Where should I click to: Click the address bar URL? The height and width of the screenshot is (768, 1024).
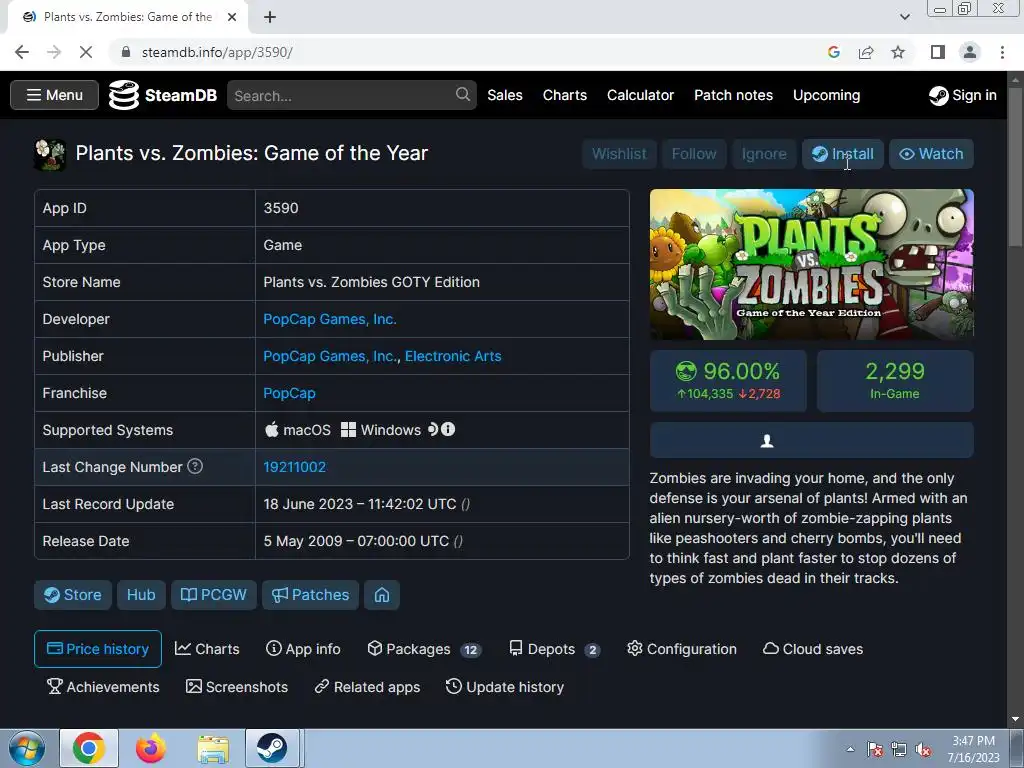217,52
